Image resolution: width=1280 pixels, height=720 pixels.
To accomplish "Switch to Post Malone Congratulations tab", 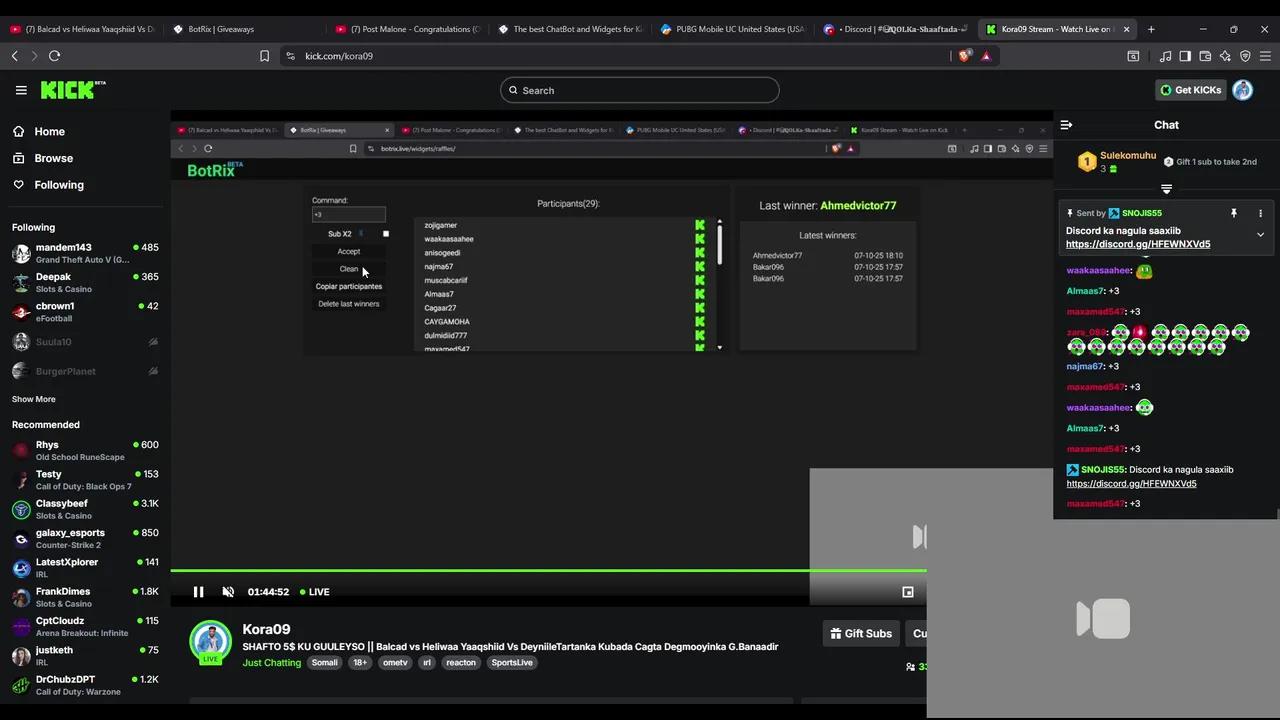I will [406, 29].
